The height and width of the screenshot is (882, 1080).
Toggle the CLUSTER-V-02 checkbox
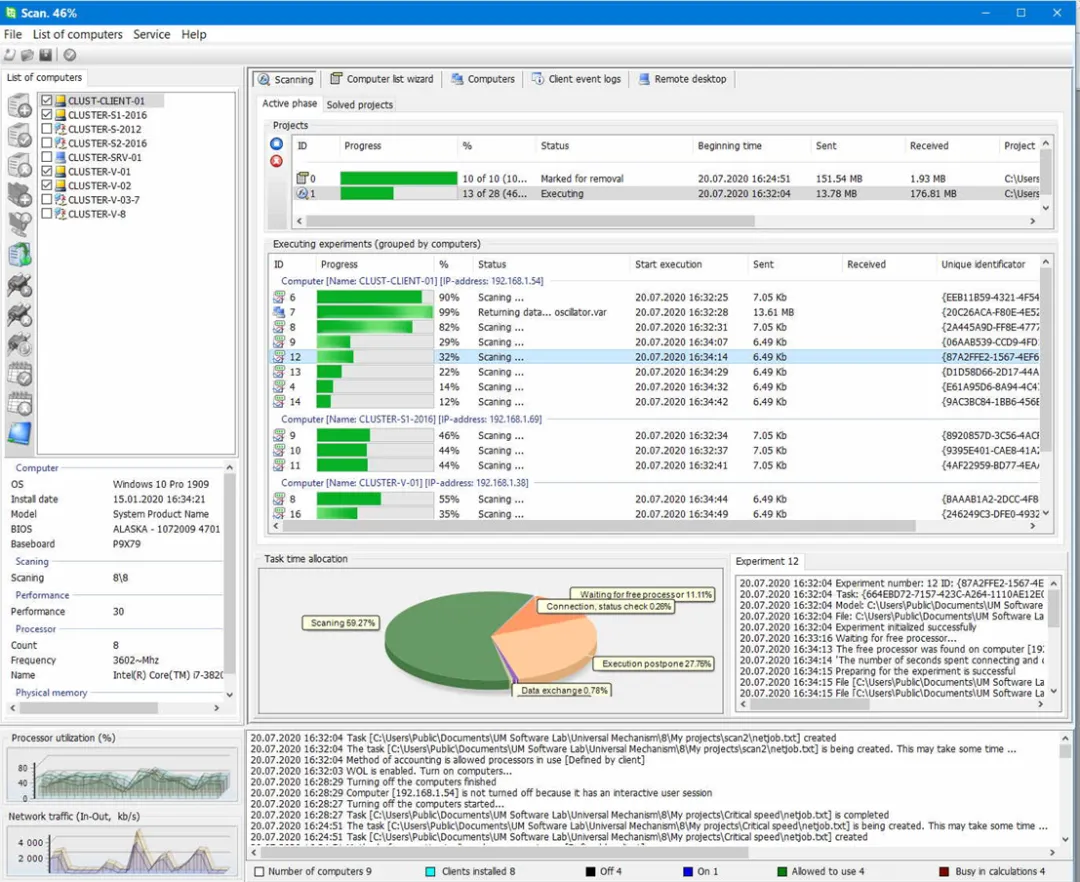46,185
